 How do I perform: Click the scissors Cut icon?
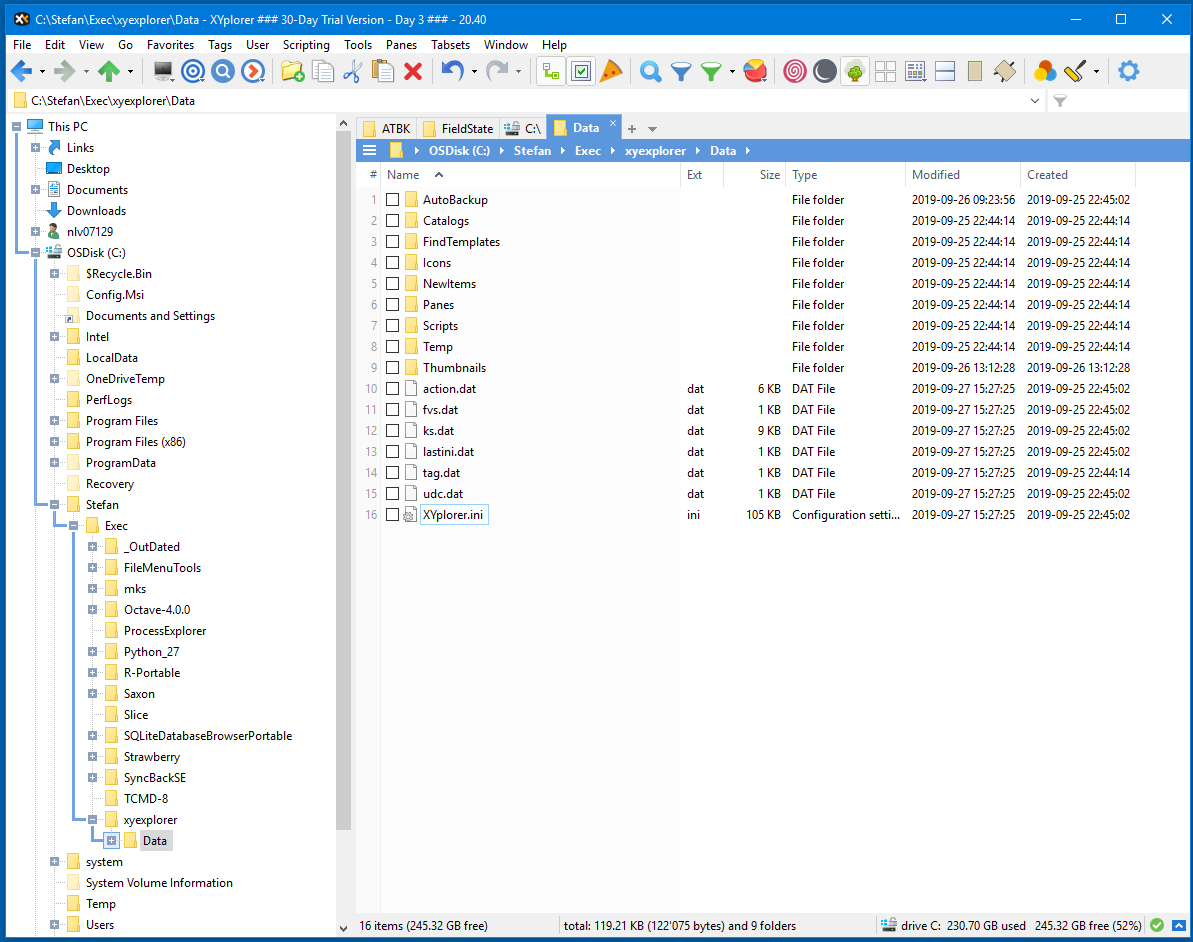coord(352,71)
